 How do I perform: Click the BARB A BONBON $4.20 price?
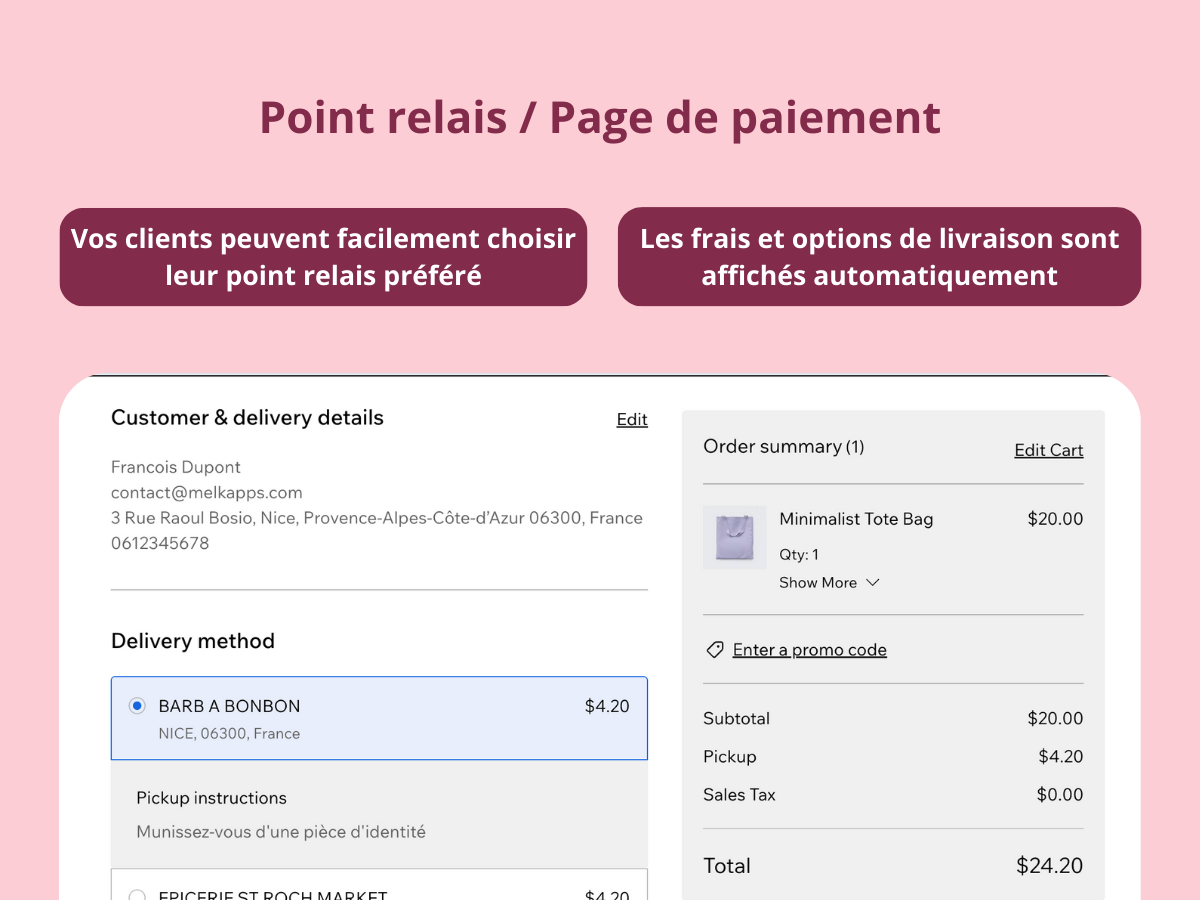(606, 706)
